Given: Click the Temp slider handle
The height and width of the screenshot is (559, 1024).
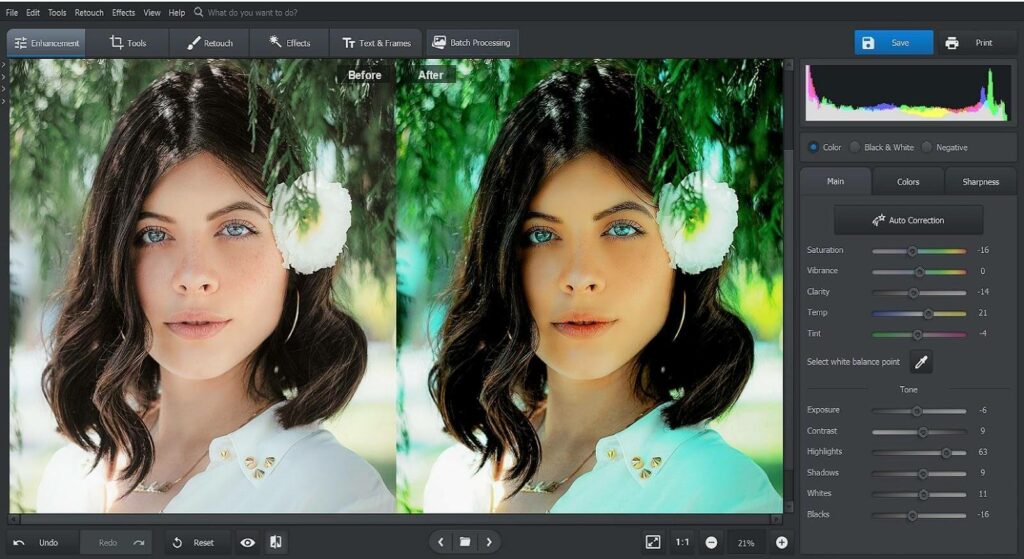Looking at the screenshot, I should (x=928, y=313).
